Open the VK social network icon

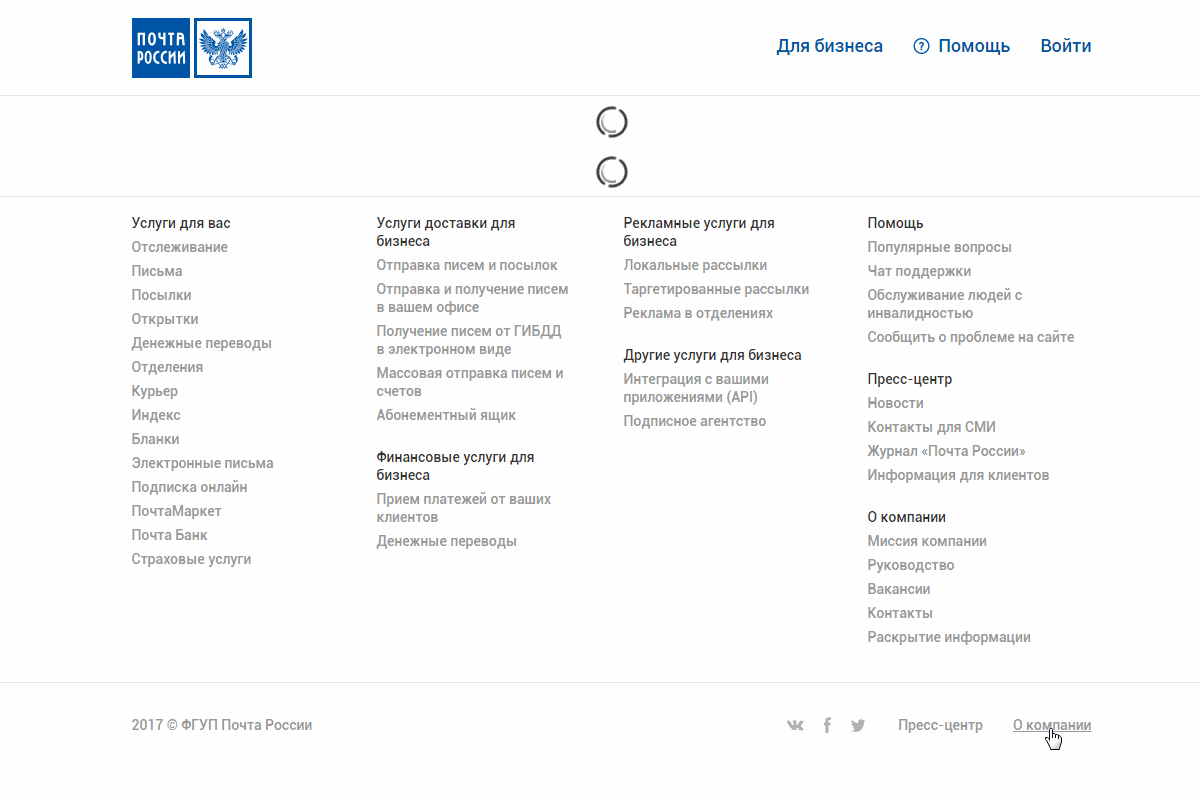795,726
